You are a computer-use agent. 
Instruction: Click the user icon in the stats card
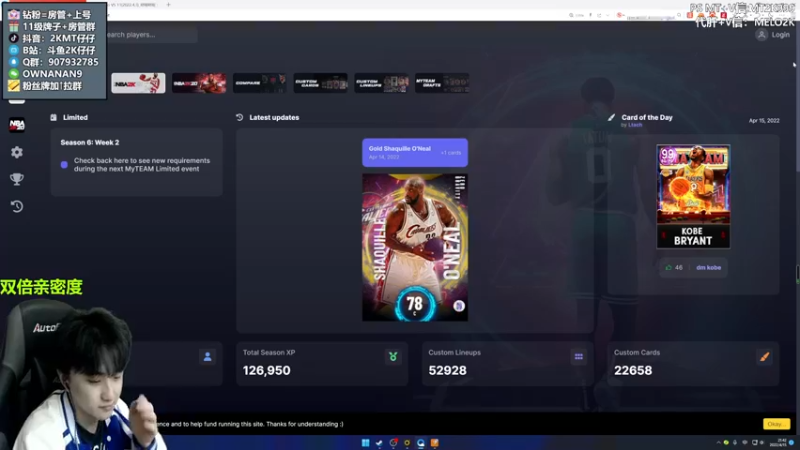click(x=207, y=357)
